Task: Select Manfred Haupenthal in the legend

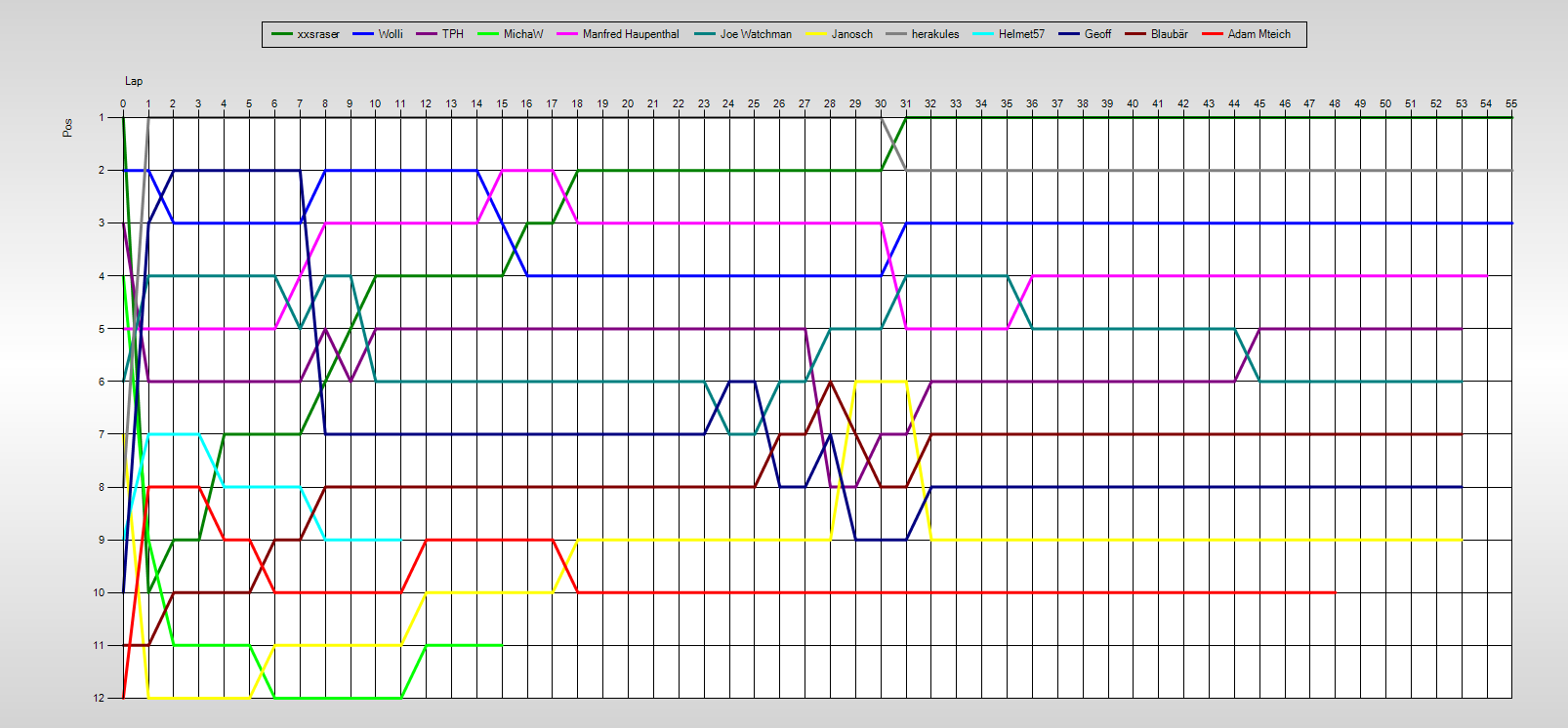Action: coord(618,34)
